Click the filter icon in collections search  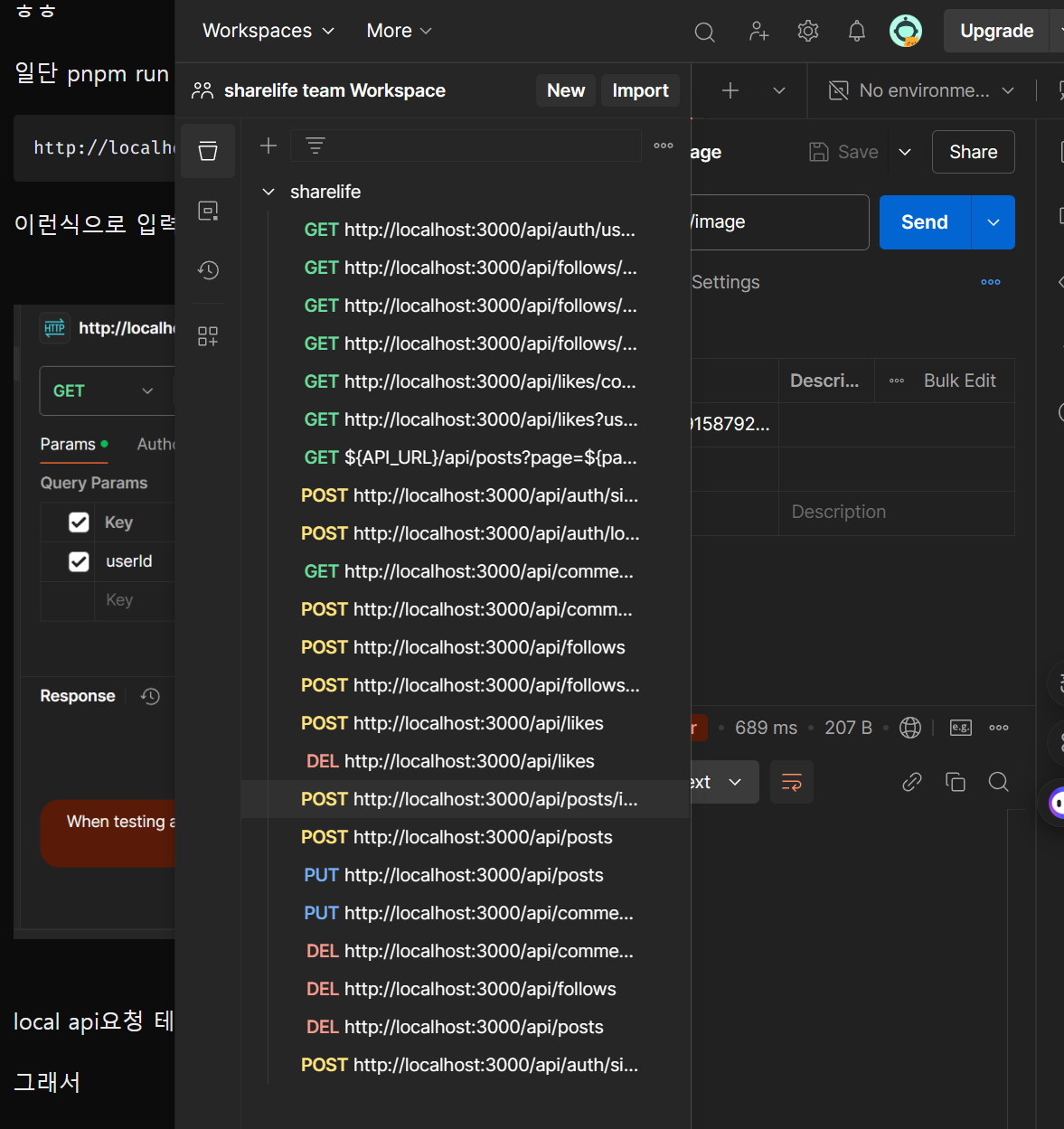click(315, 146)
